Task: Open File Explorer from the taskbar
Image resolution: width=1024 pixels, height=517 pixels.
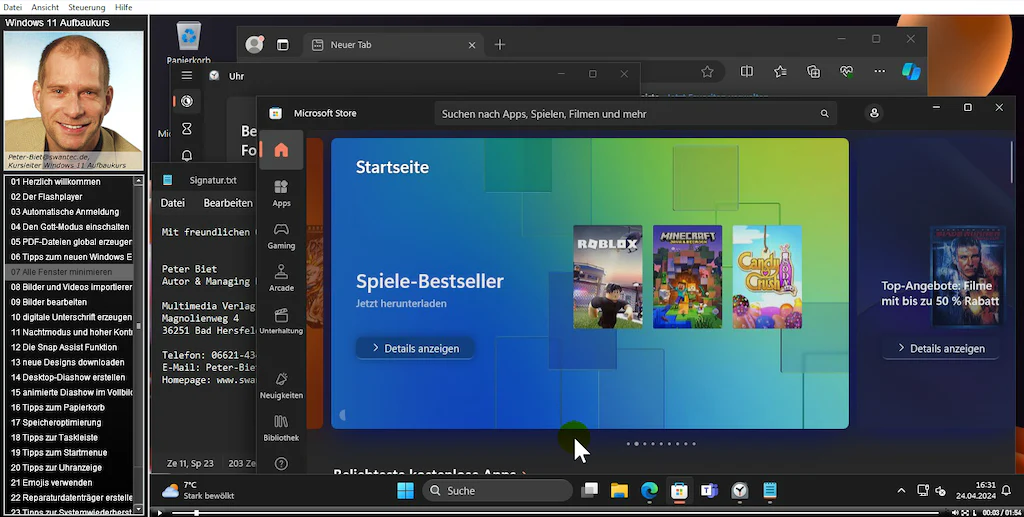Action: (x=619, y=490)
